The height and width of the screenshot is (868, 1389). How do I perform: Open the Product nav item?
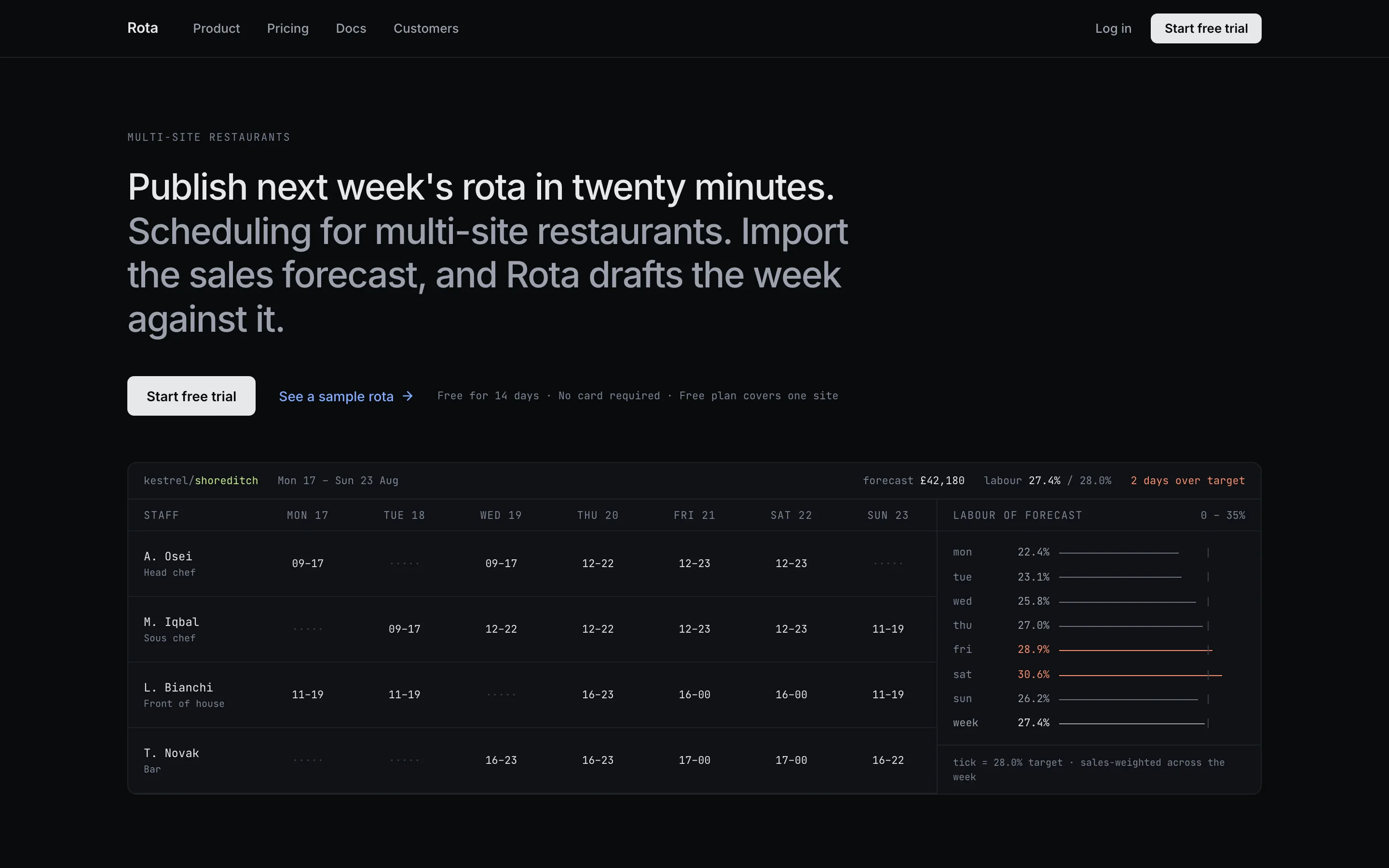point(217,28)
